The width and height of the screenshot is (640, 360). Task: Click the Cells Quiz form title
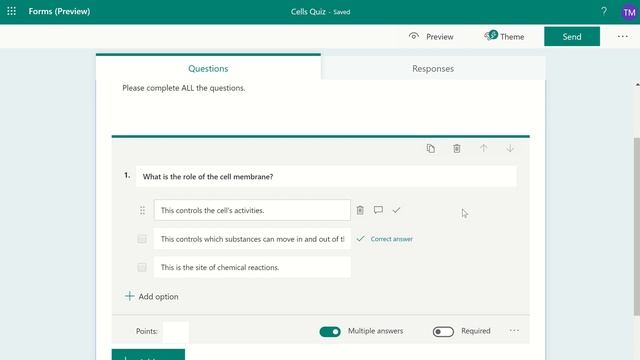pyautogui.click(x=308, y=12)
